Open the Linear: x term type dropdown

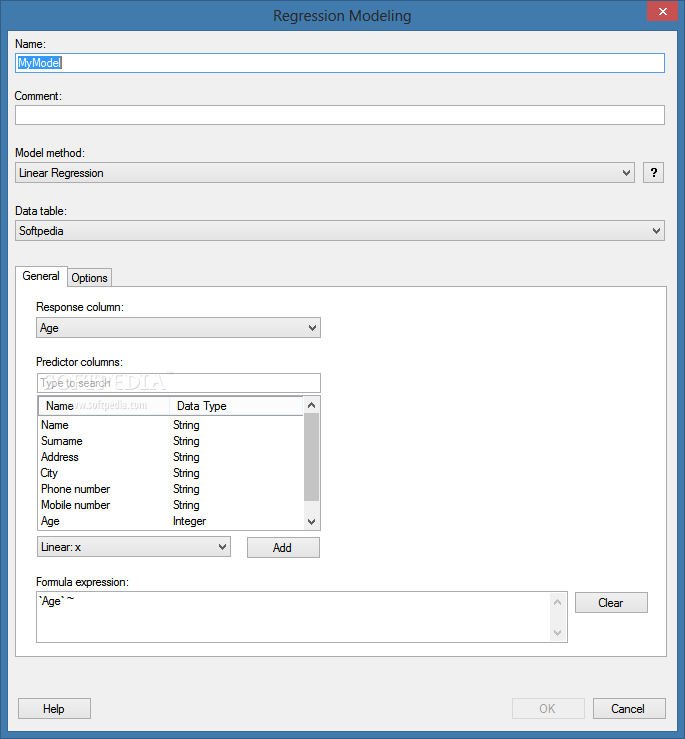click(134, 547)
